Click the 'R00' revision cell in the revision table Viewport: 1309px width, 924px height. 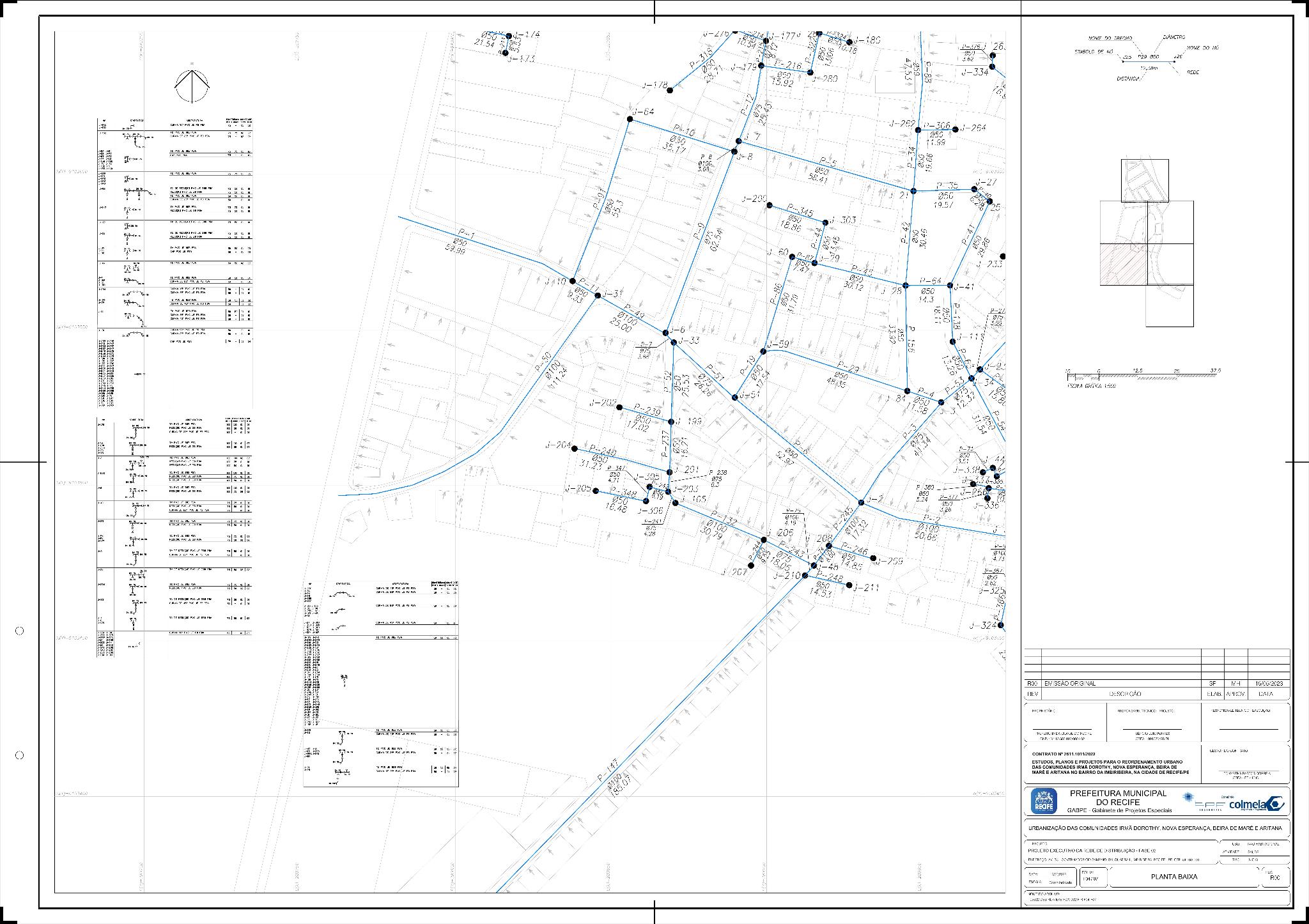[x=1032, y=684]
